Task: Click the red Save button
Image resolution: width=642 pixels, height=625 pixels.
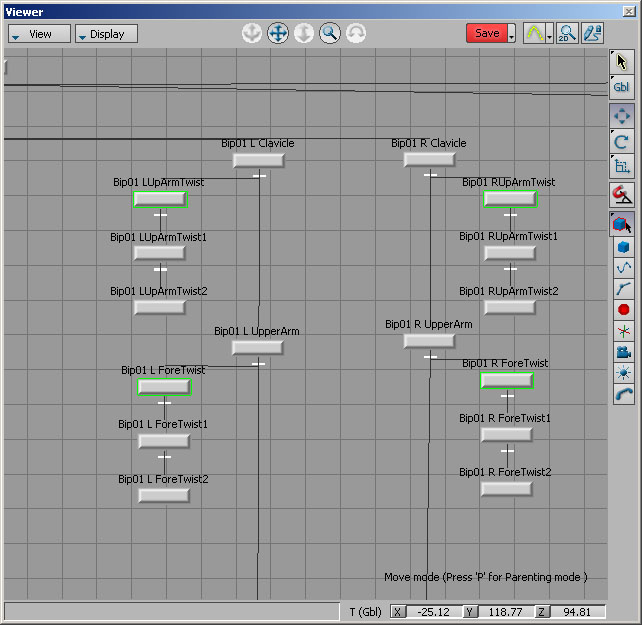Action: pyautogui.click(x=487, y=33)
